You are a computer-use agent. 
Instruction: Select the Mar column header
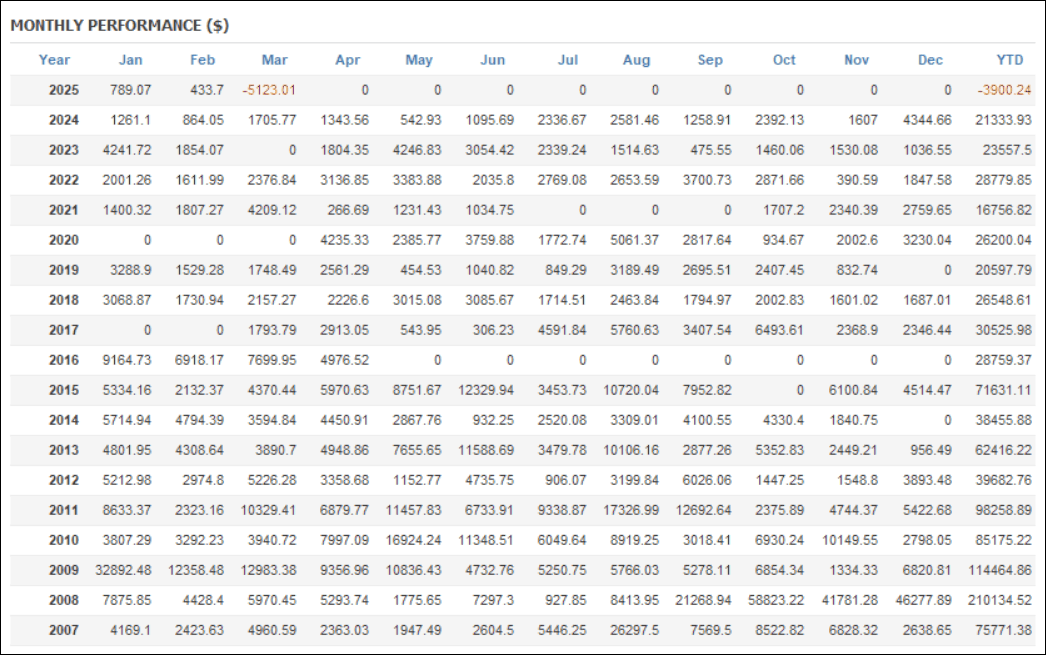coord(274,60)
